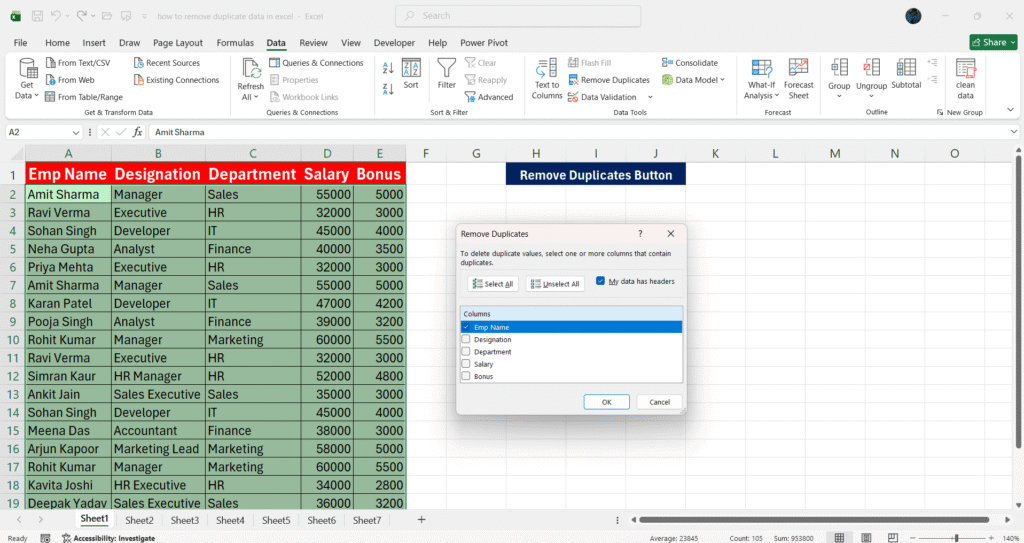Toggle the Filter funnel
The height and width of the screenshot is (543, 1024).
click(x=447, y=73)
